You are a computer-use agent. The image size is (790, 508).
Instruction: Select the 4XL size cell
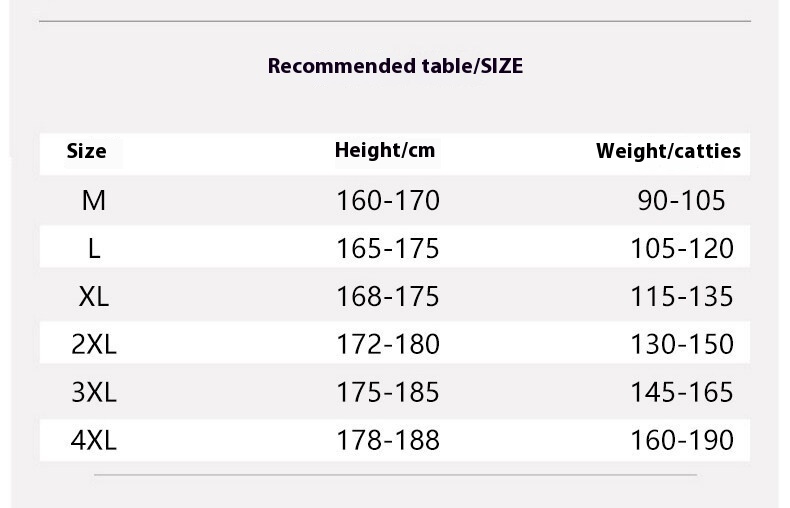[x=94, y=440]
